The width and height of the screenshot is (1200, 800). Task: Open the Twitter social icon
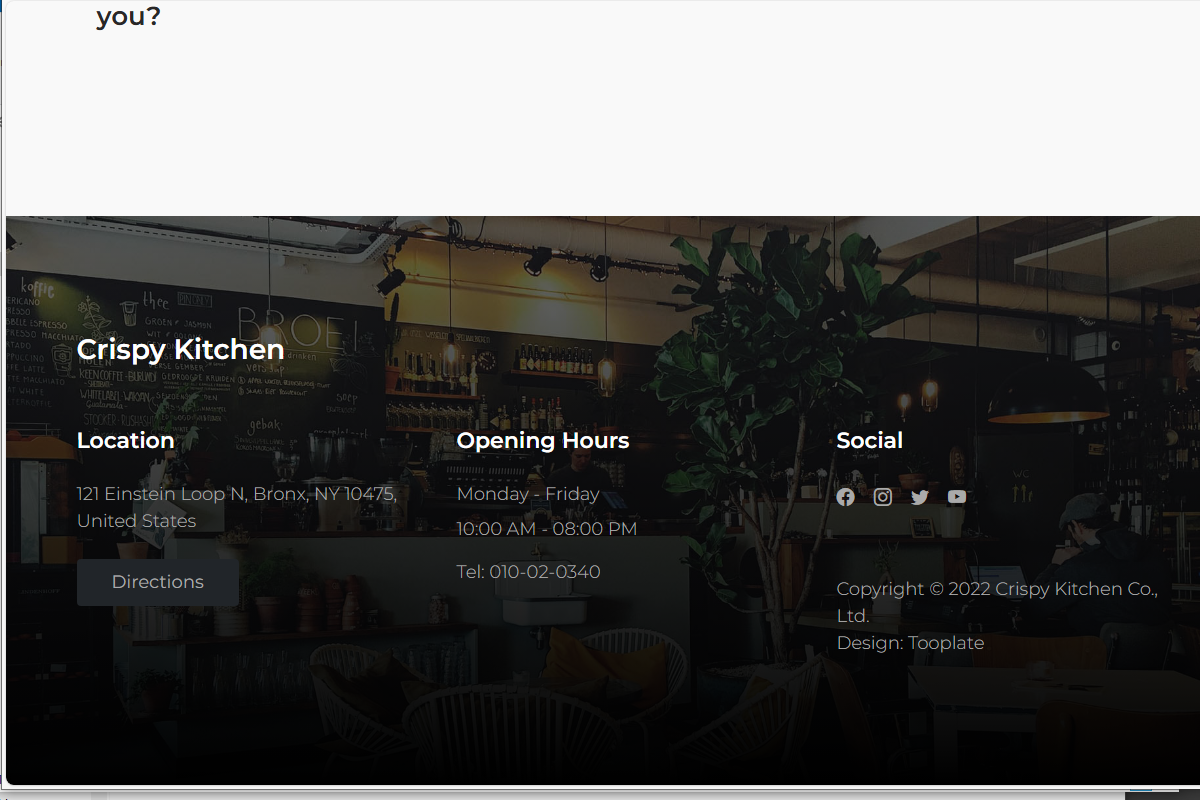coord(920,497)
